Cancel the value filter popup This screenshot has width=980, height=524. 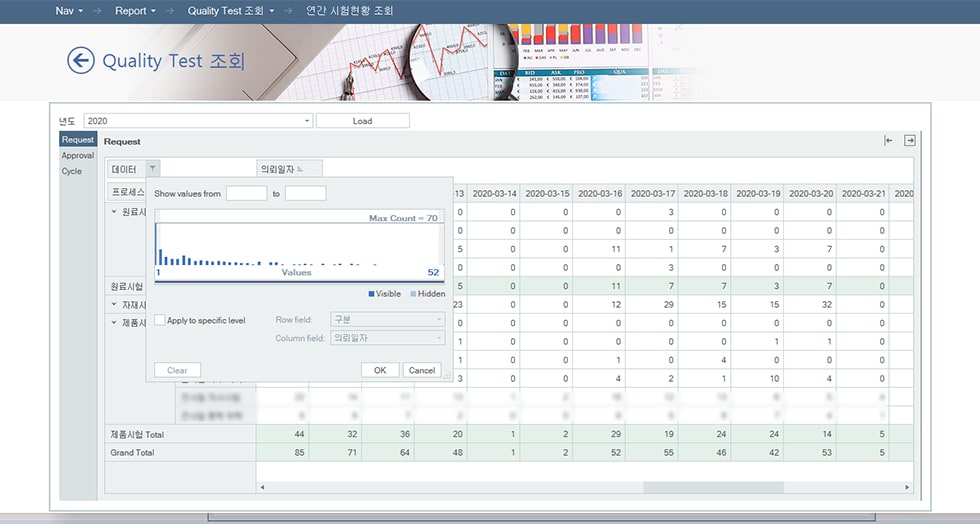pos(421,370)
